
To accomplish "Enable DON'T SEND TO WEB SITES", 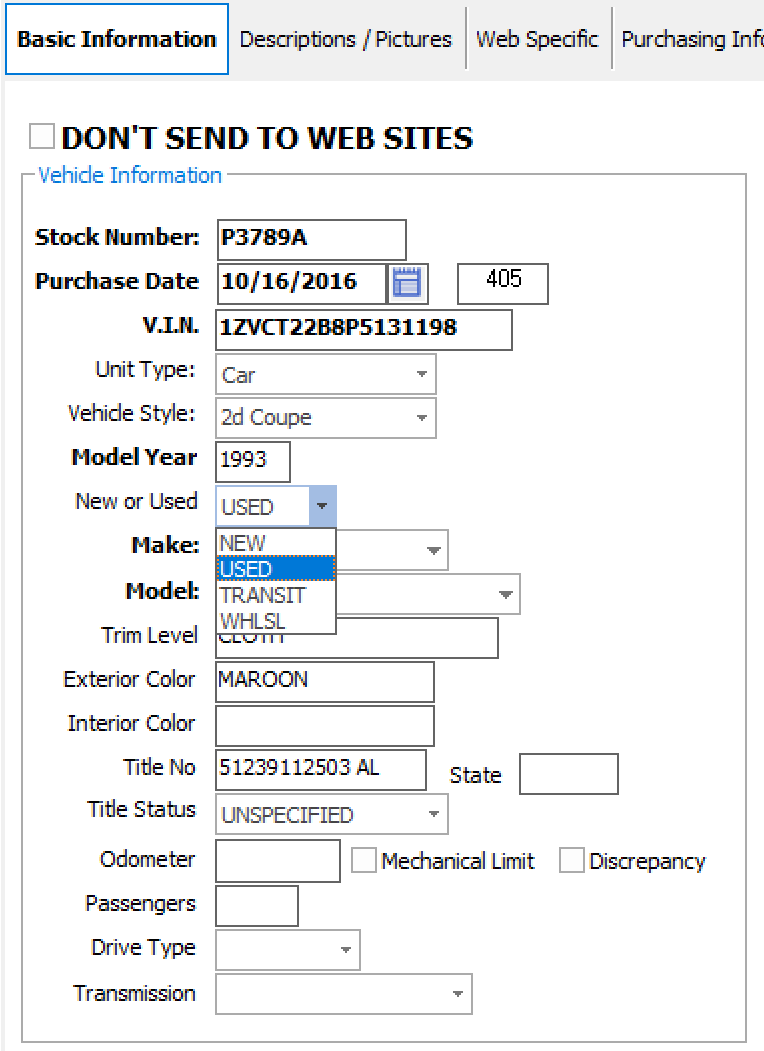I will pos(39,136).
